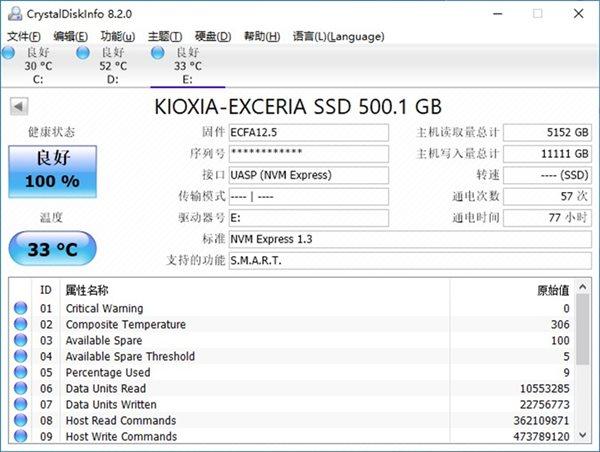Select the 09 Host Write Commands row
This screenshot has height=452, width=600.
tap(291, 436)
